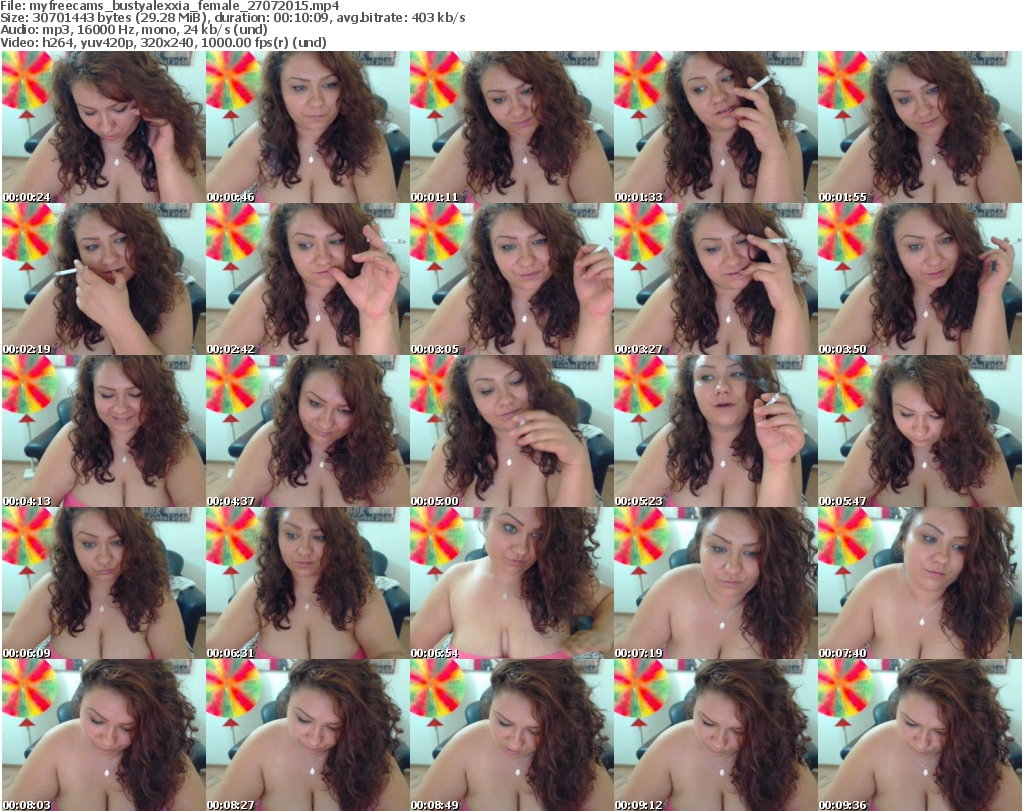This screenshot has height=811, width=1024.
Task: Pick the thumbnail at 00:08:49
Action: [x=511, y=735]
